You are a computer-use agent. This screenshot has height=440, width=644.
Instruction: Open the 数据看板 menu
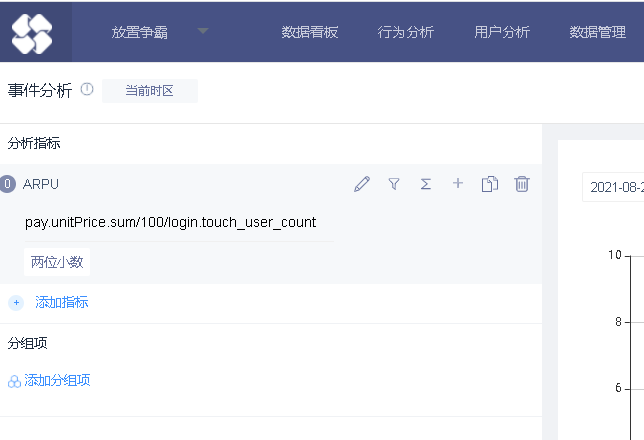point(310,32)
